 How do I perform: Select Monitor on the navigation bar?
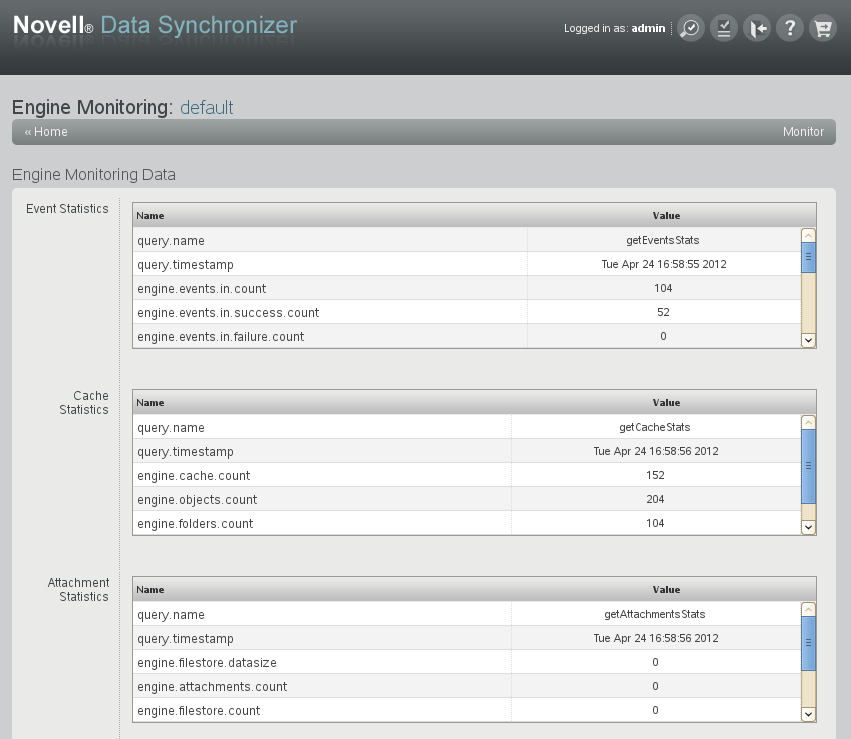pos(803,131)
